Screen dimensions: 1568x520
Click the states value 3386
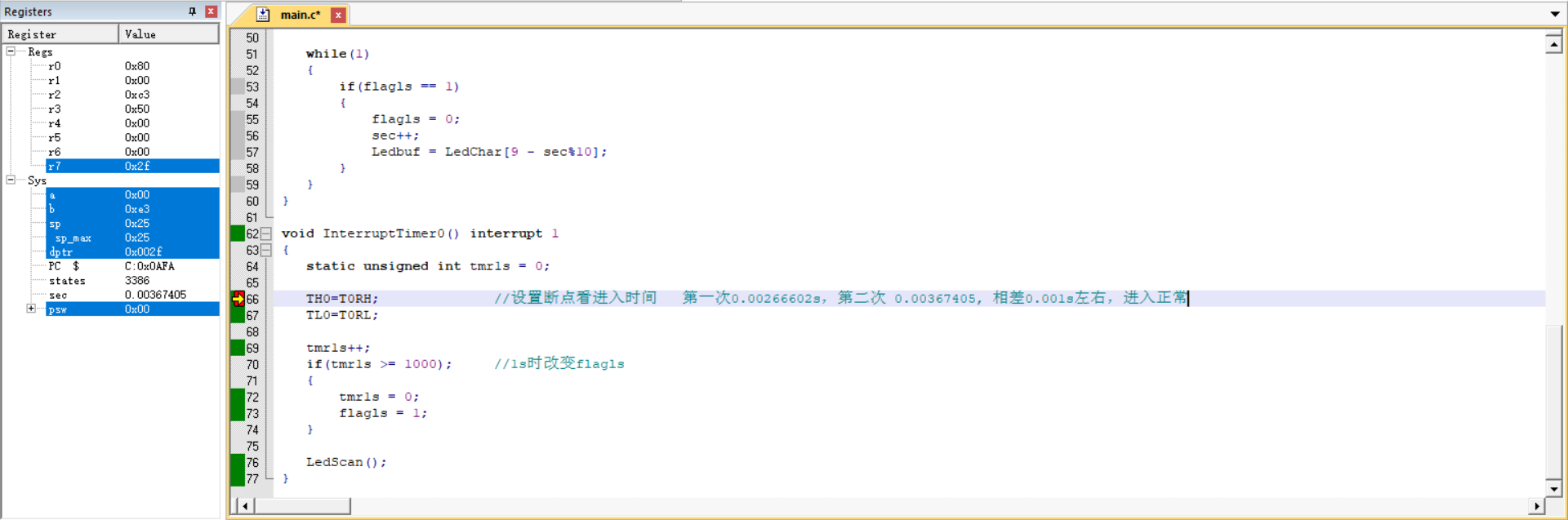[x=137, y=280]
